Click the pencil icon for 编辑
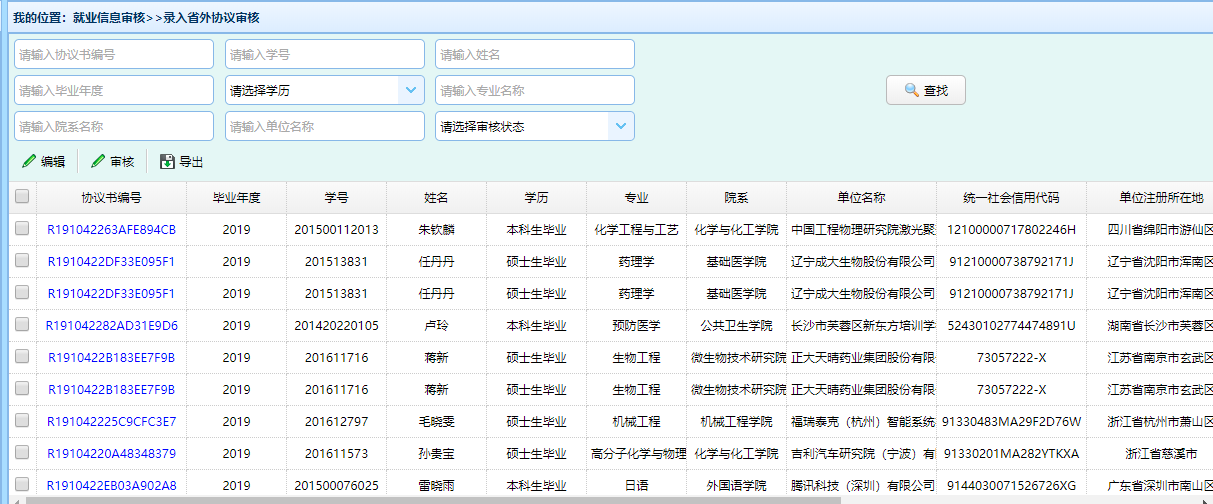1213x504 pixels. [x=29, y=162]
